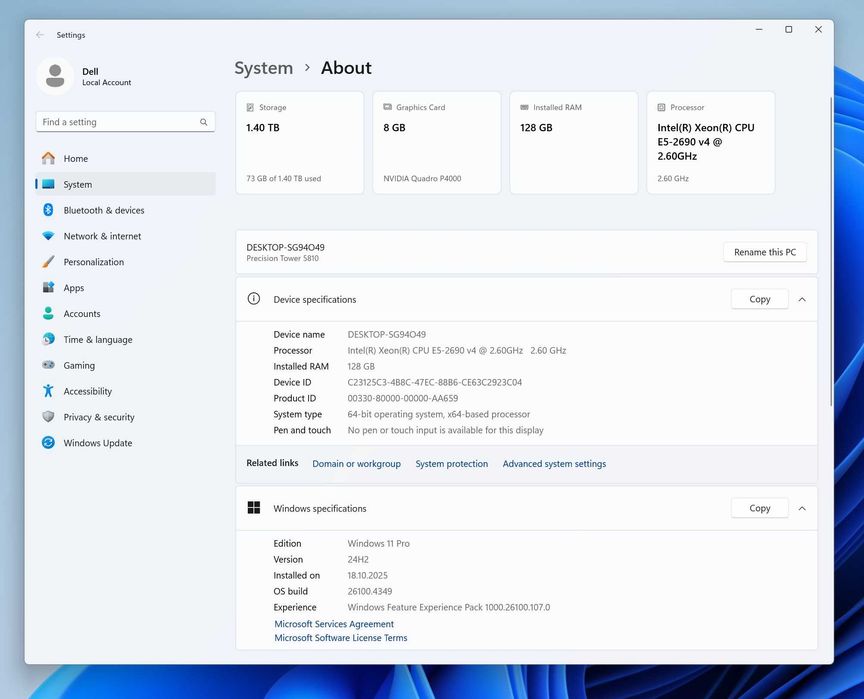
Task: Click 73 GB of 1.40 TB used
Action: click(283, 178)
